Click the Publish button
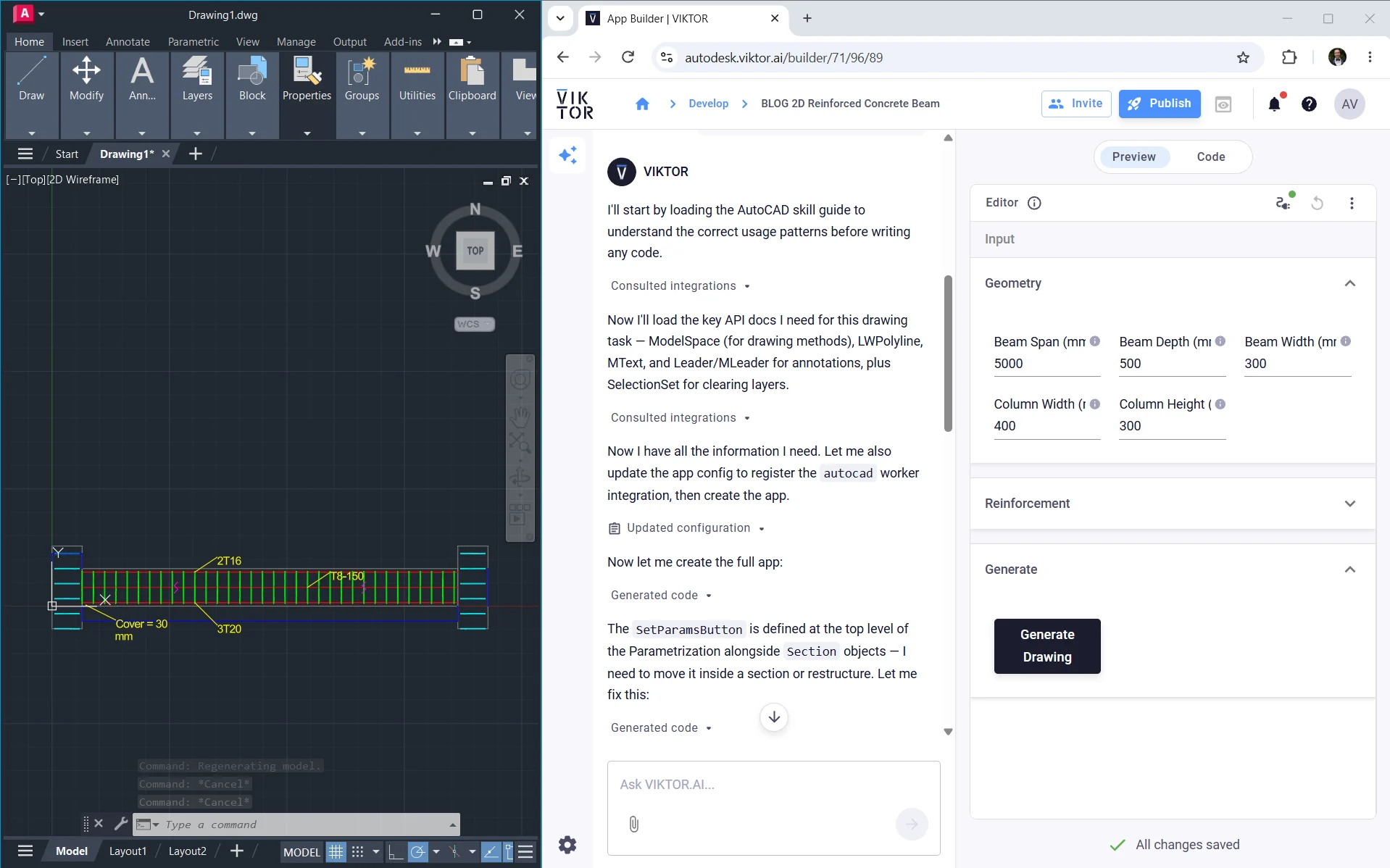Viewport: 1390px width, 868px height. (x=1160, y=104)
